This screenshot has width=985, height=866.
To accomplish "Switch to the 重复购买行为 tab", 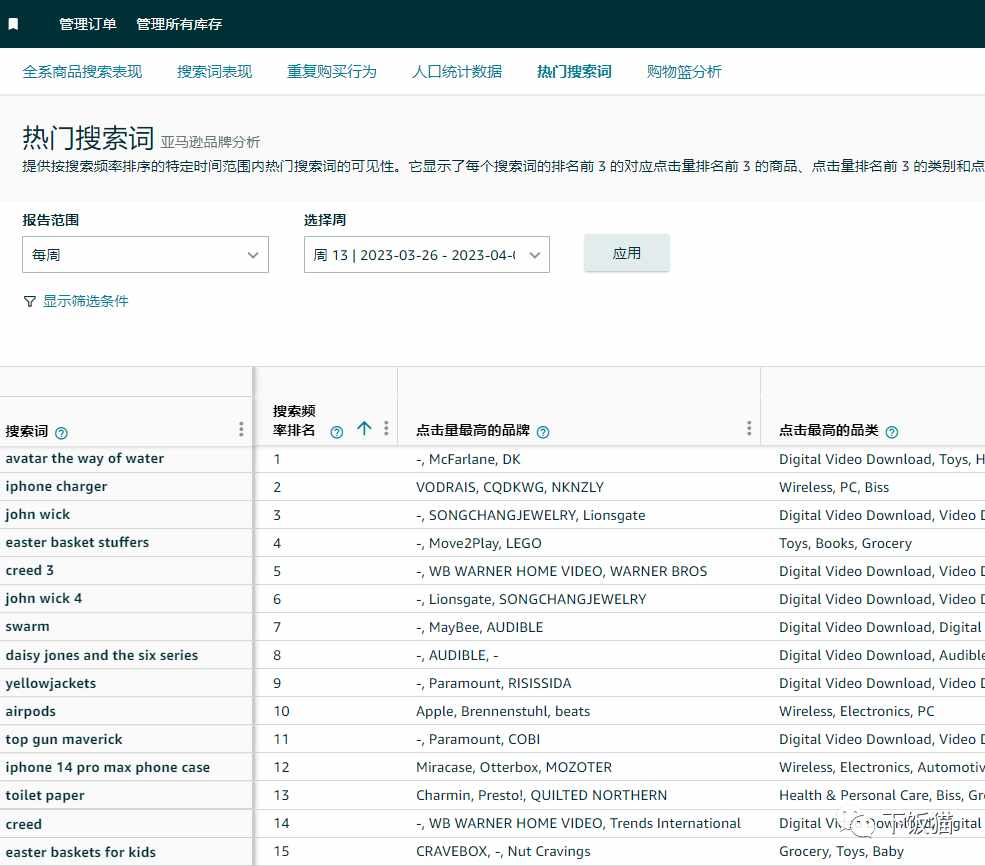I will 332,72.
